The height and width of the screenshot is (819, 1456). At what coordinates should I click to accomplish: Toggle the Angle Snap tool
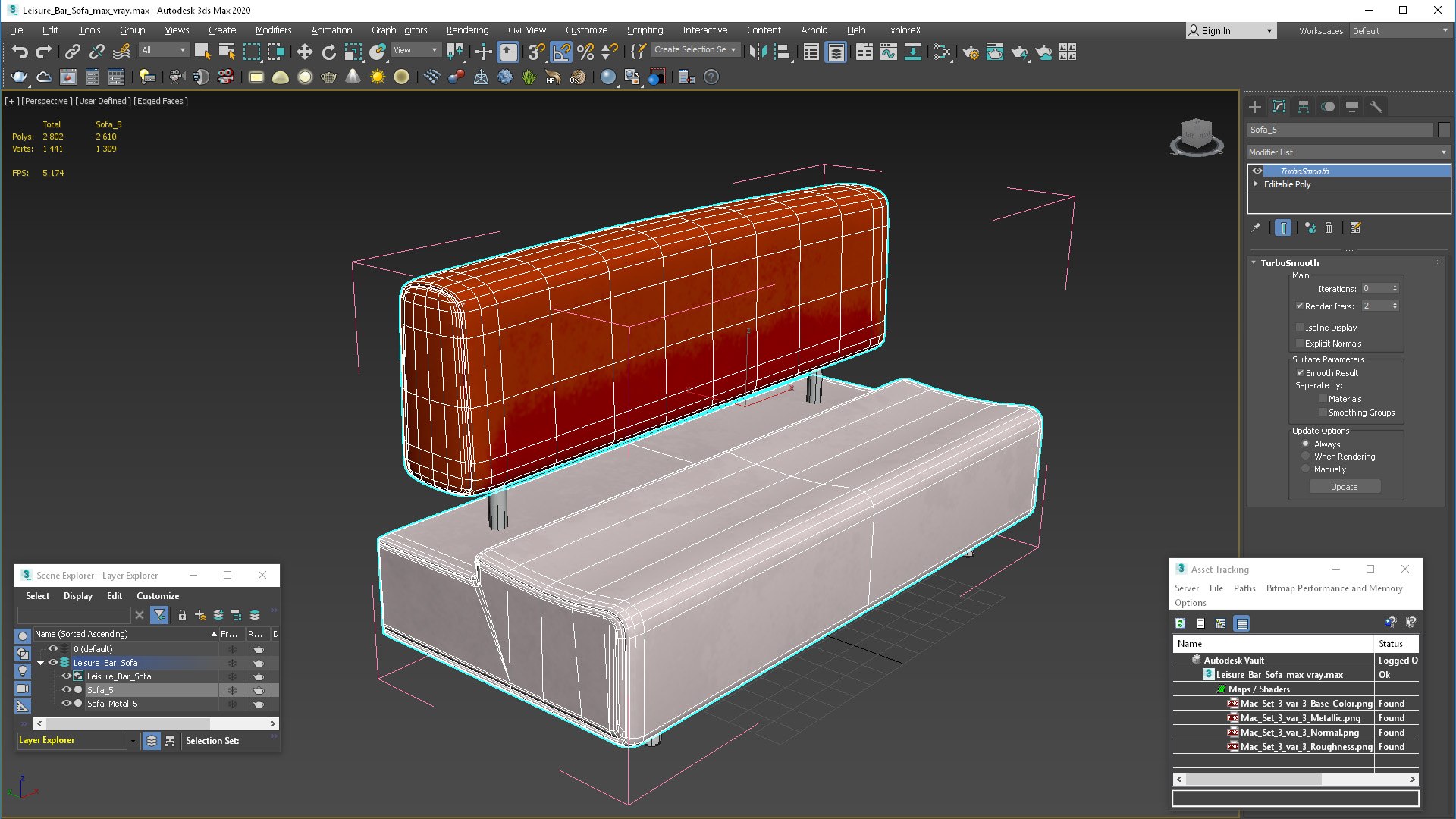pos(561,52)
